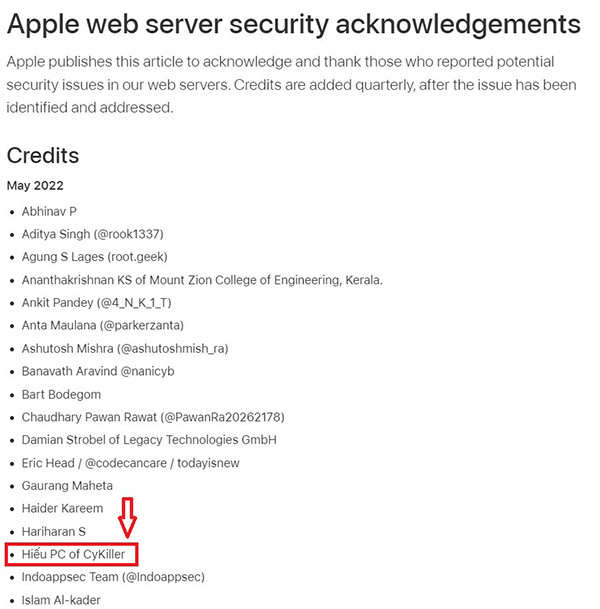Click the red arrow pointing down
Screen dimensions: 600x609
coord(127,518)
